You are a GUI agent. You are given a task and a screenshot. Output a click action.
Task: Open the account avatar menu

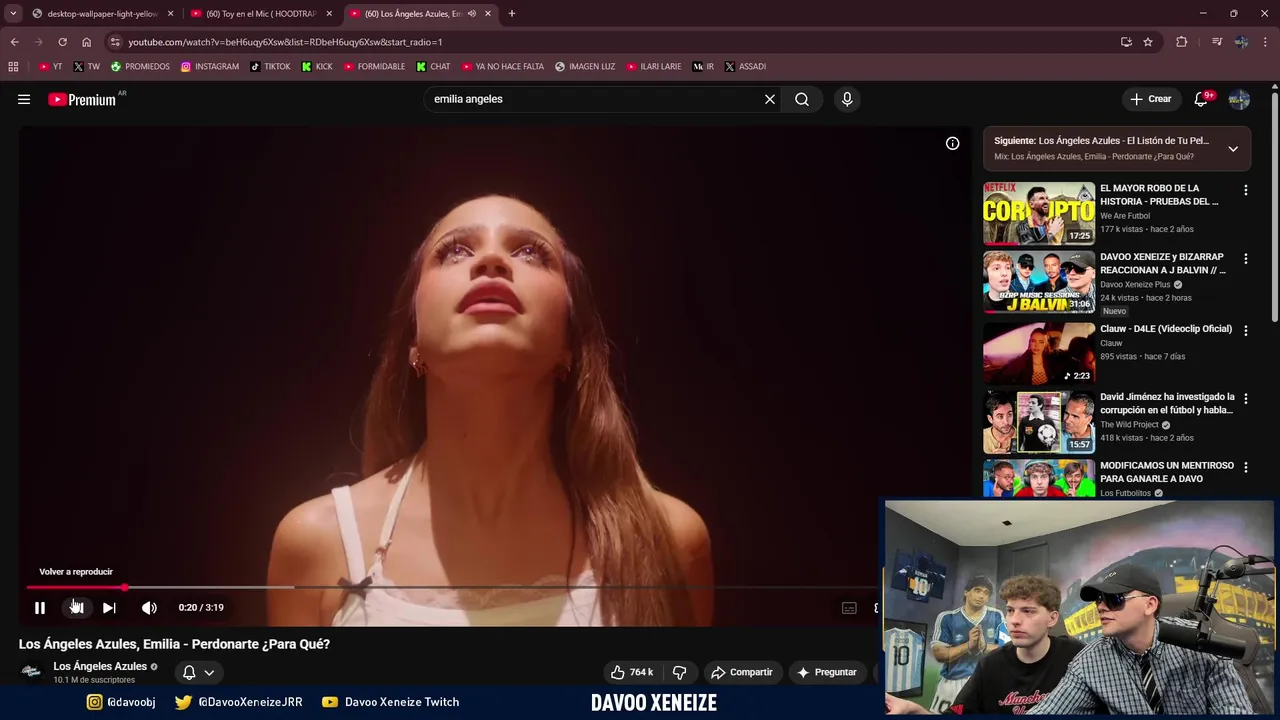1239,99
